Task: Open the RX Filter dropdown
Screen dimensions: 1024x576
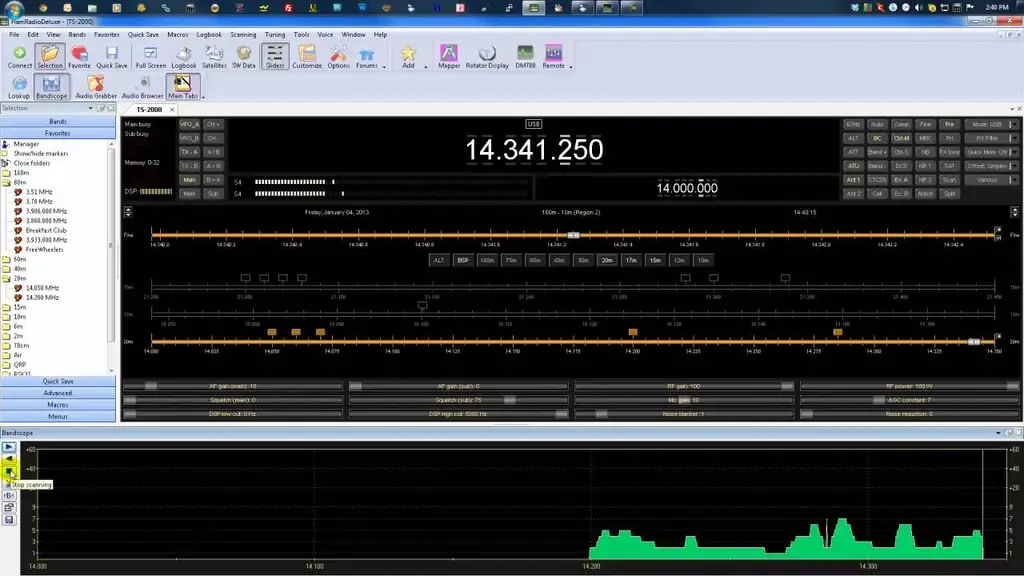Action: click(x=991, y=138)
